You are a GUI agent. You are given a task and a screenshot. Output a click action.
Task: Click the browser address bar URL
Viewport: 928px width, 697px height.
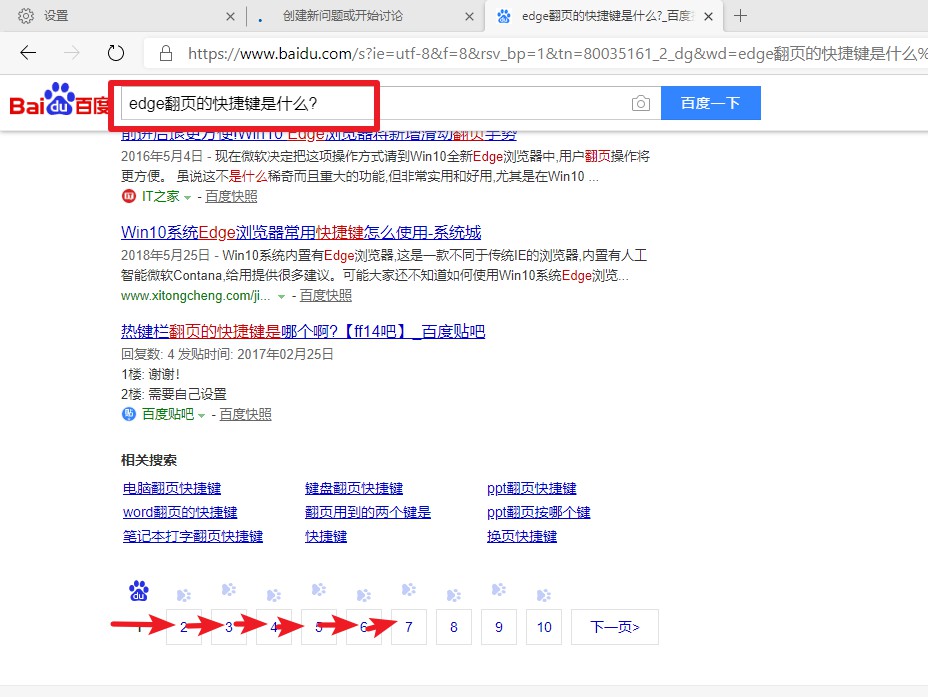pos(556,54)
